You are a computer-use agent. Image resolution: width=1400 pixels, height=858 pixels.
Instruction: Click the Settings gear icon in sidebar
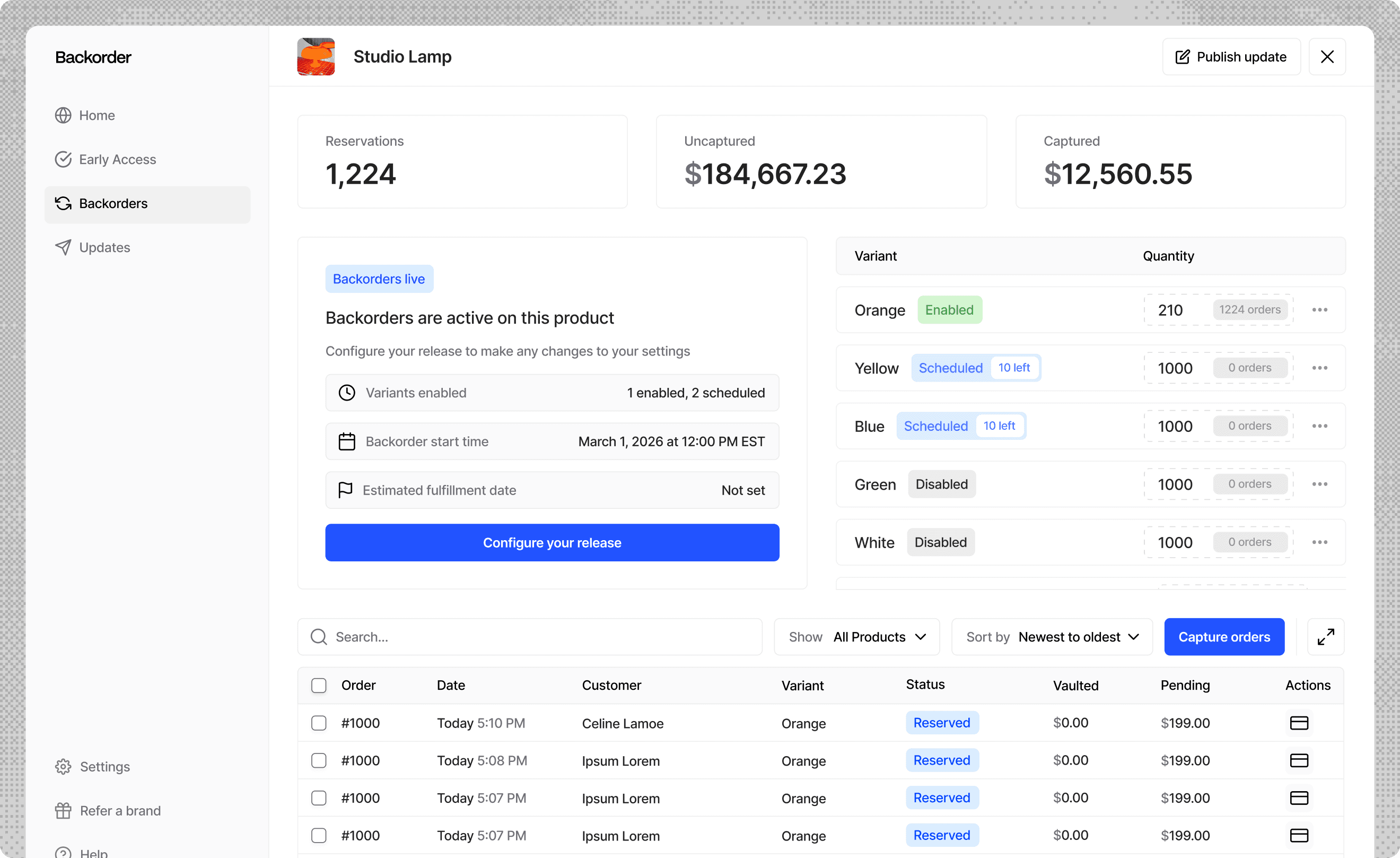coord(63,766)
